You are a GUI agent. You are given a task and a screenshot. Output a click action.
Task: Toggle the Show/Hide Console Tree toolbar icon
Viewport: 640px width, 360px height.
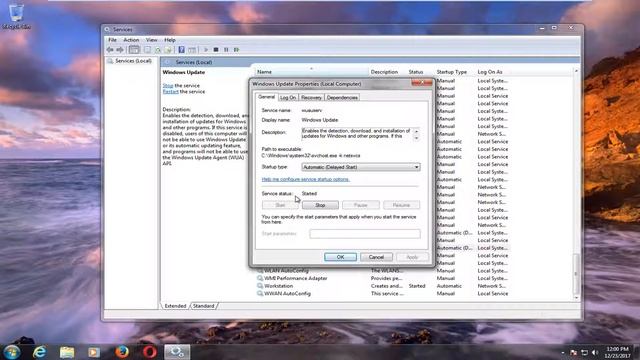click(134, 50)
